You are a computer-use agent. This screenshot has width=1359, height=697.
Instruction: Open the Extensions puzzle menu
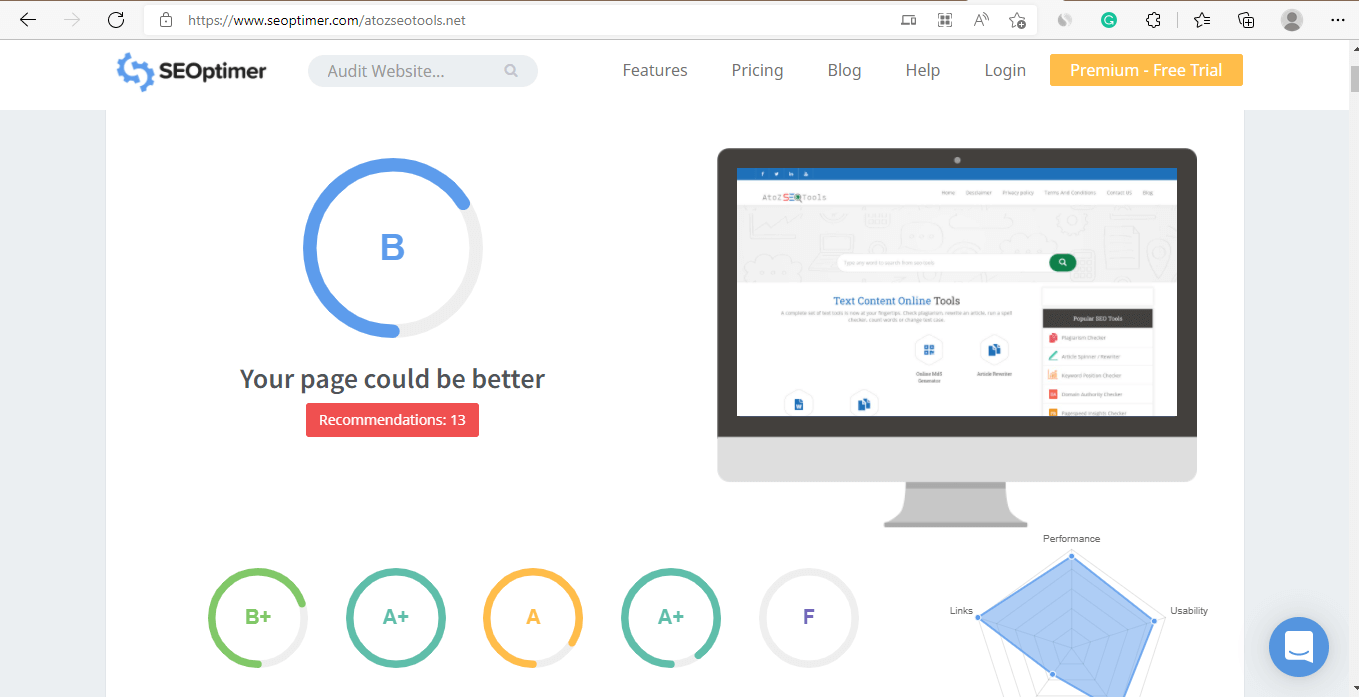(1153, 20)
